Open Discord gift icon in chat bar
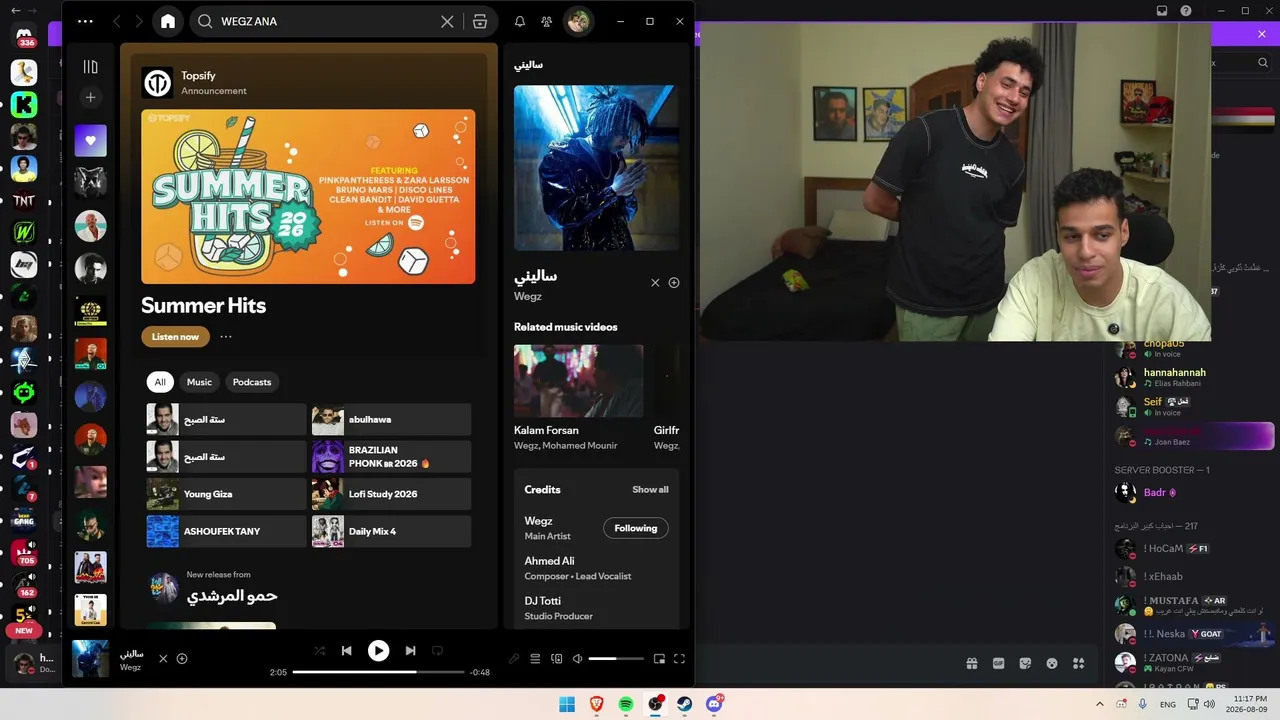Viewport: 1280px width, 720px height. (972, 663)
